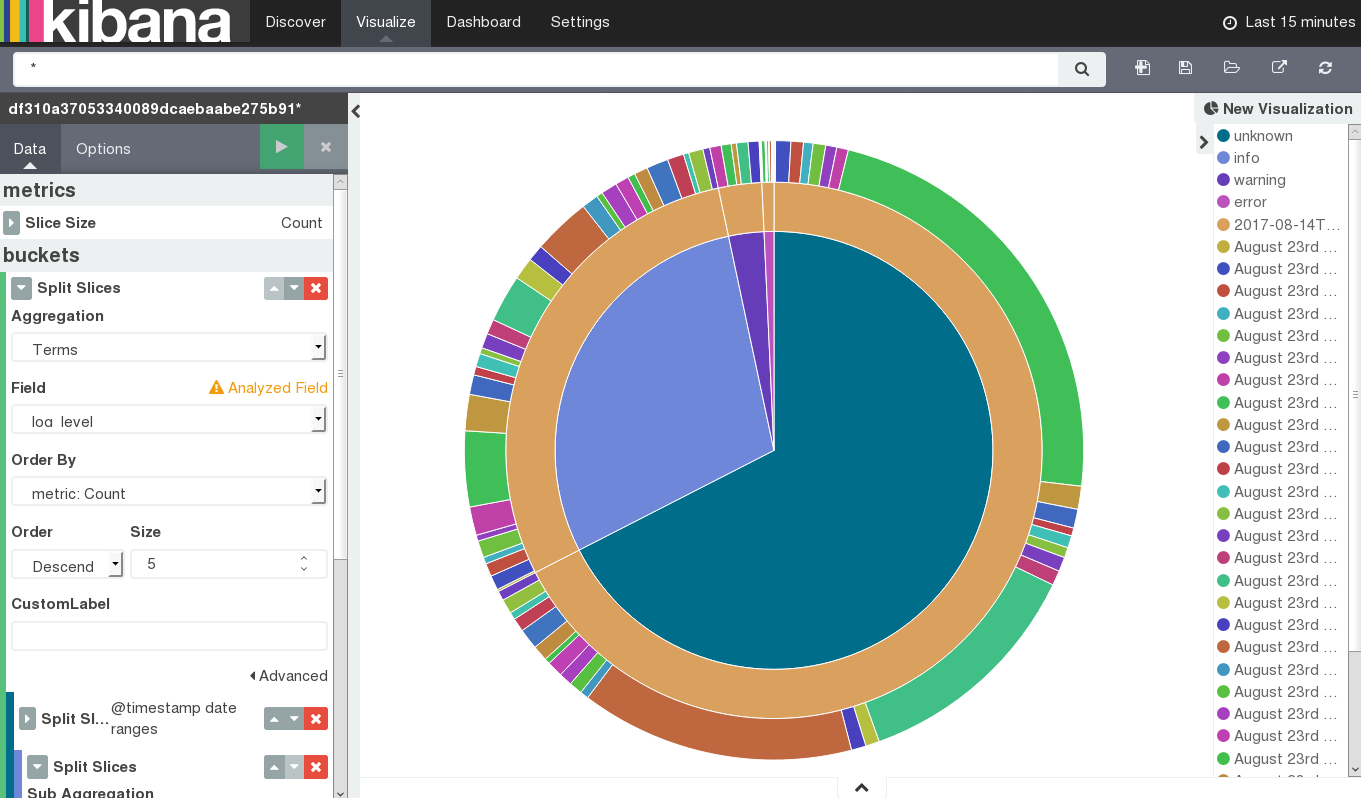
Task: Click the Share visualization icon
Action: pos(1279,68)
